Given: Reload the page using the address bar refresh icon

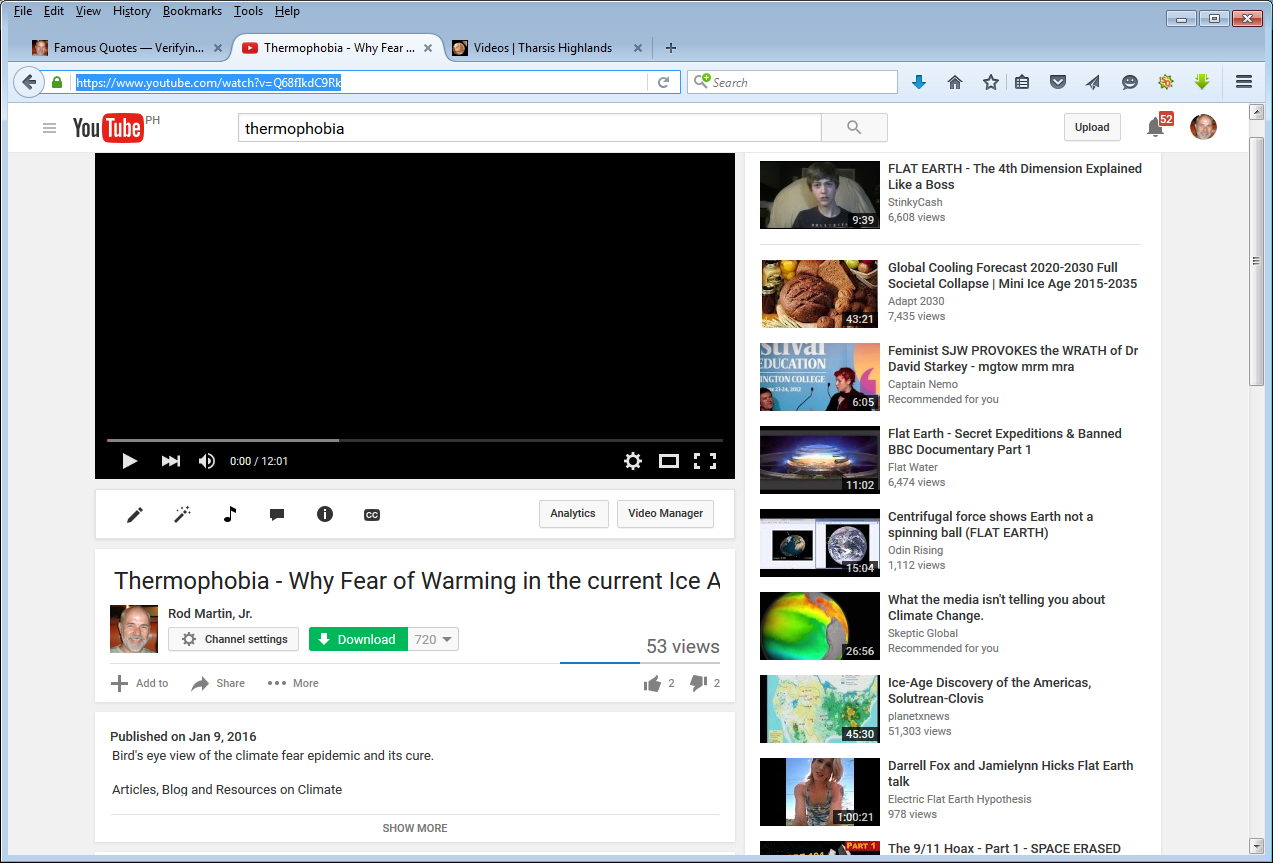Looking at the screenshot, I should click(x=663, y=83).
